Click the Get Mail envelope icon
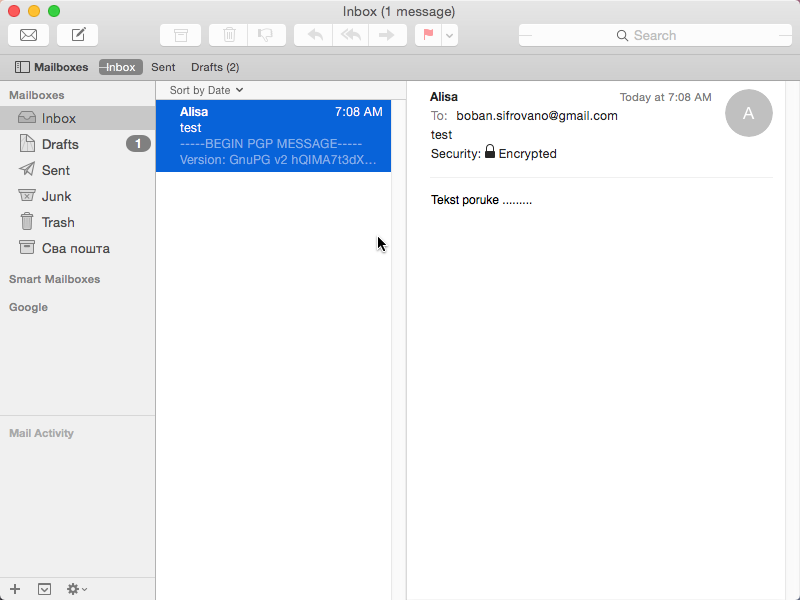Image resolution: width=800 pixels, height=600 pixels. (29, 35)
